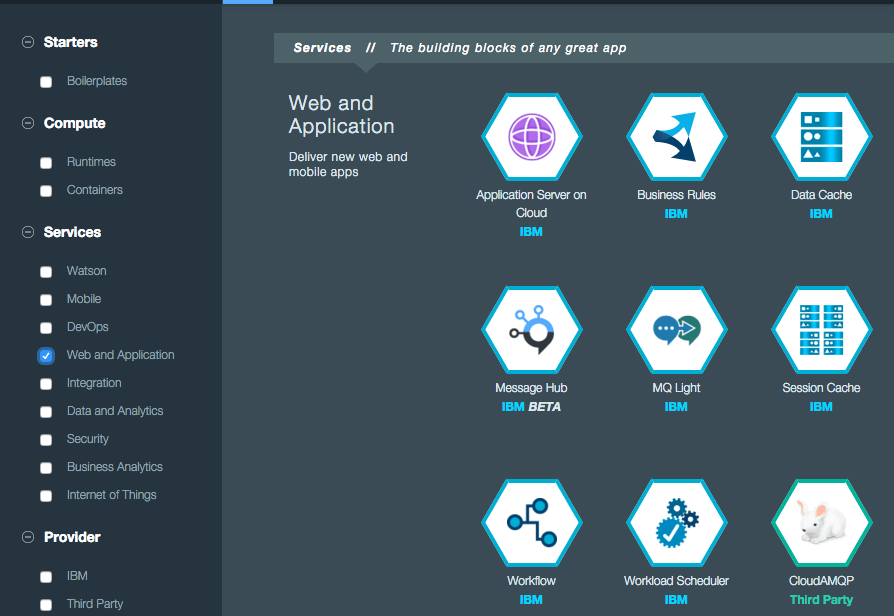Collapse the Compute section
This screenshot has height=616, width=894.
27,123
